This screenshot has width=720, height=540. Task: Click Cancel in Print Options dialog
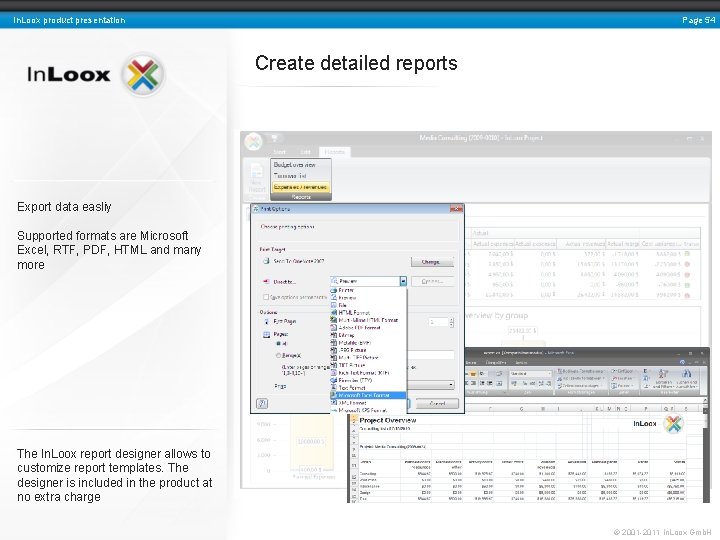(x=437, y=404)
